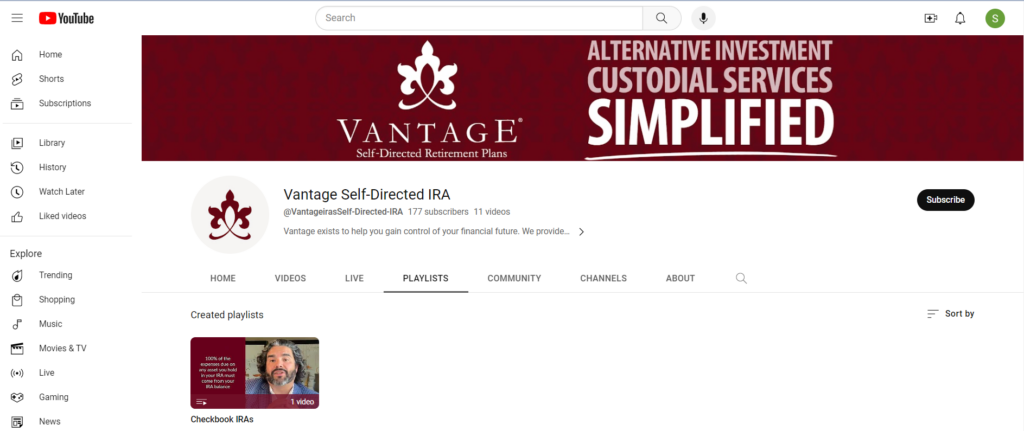Viewport: 1024px width, 431px height.
Task: Click the Gaming controller icon
Action: coord(18,397)
